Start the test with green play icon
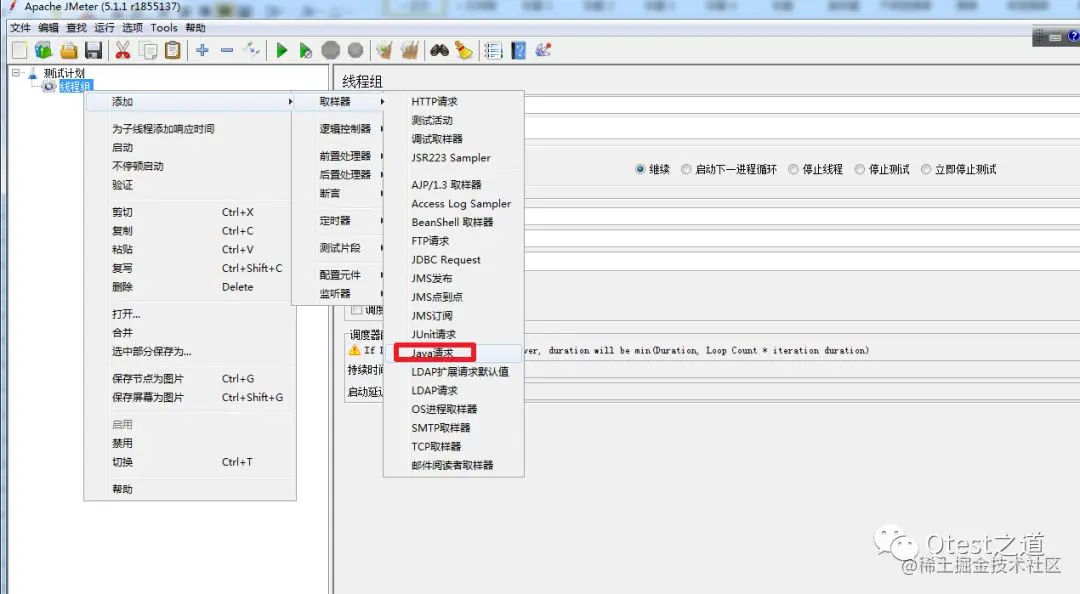Image resolution: width=1080 pixels, height=594 pixels. (x=282, y=50)
